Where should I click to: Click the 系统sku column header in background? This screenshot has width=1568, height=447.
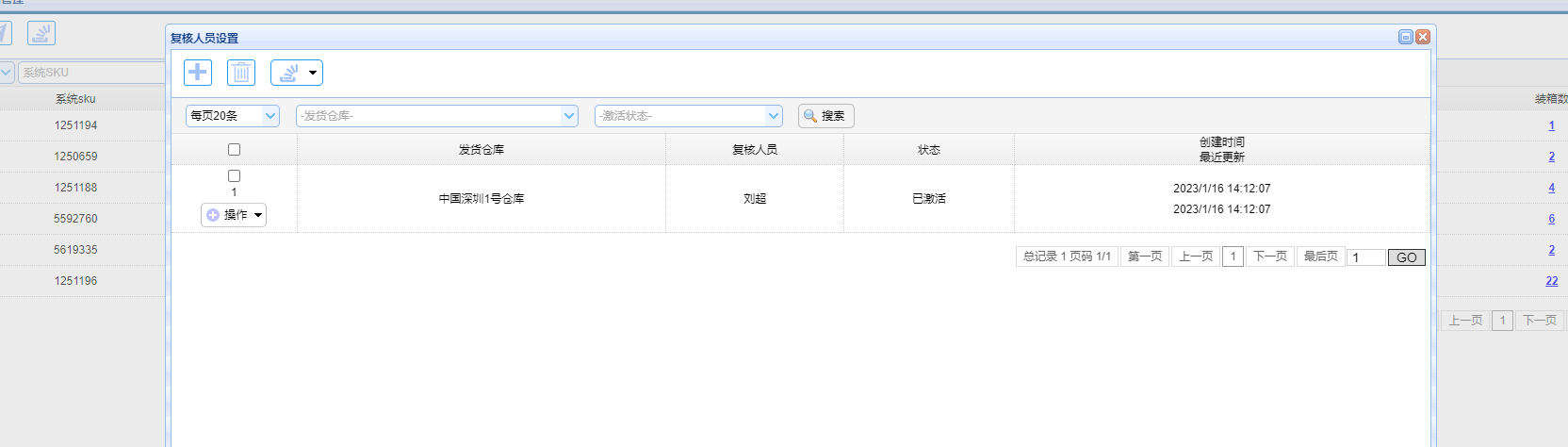75,99
